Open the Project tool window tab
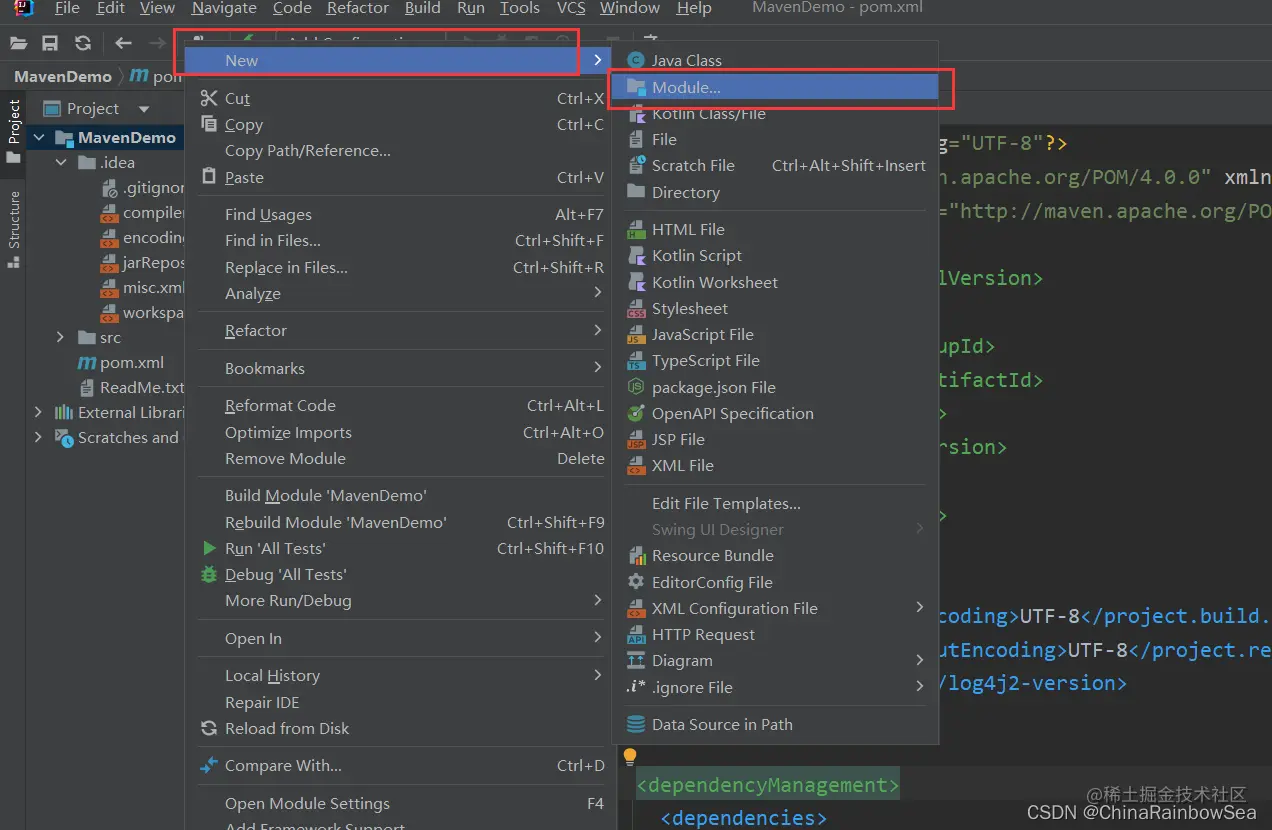The image size is (1272, 830). tap(14, 130)
